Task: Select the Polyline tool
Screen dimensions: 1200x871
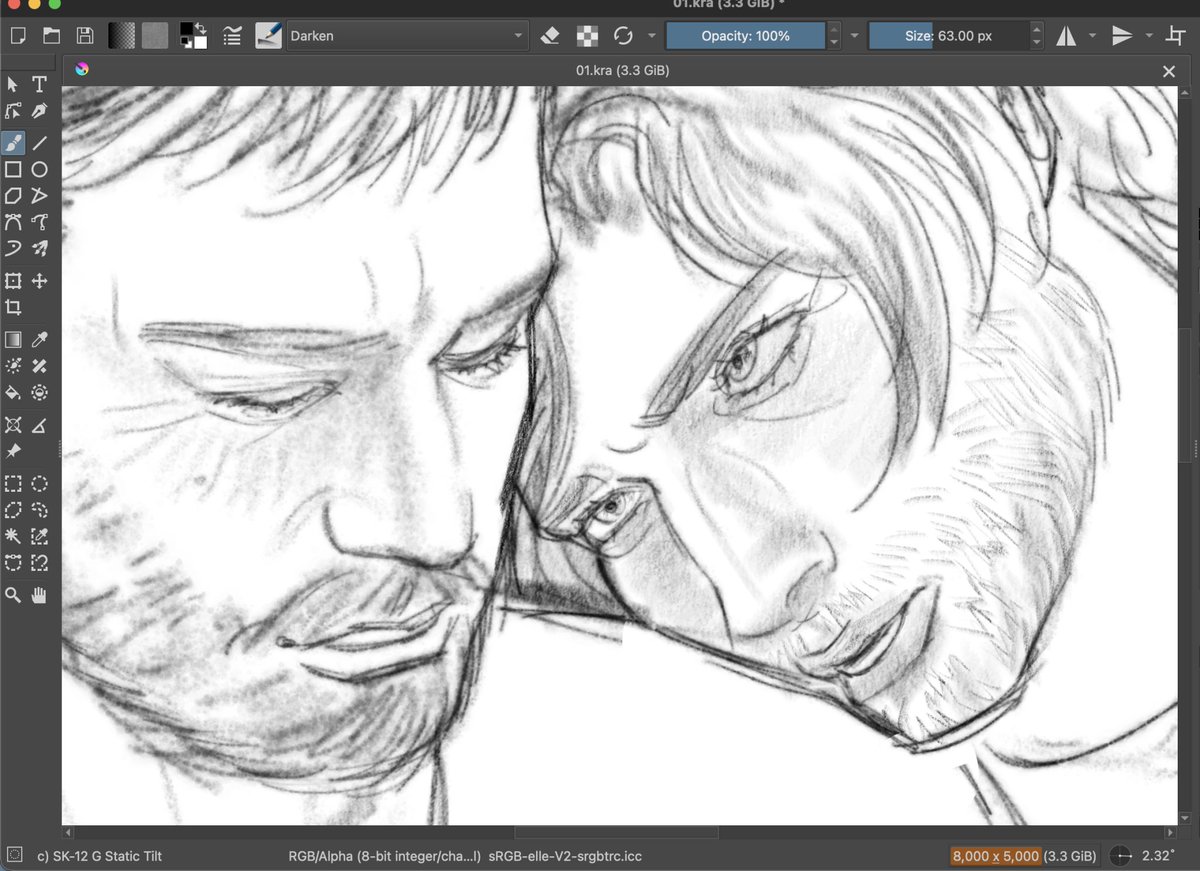Action: click(39, 196)
